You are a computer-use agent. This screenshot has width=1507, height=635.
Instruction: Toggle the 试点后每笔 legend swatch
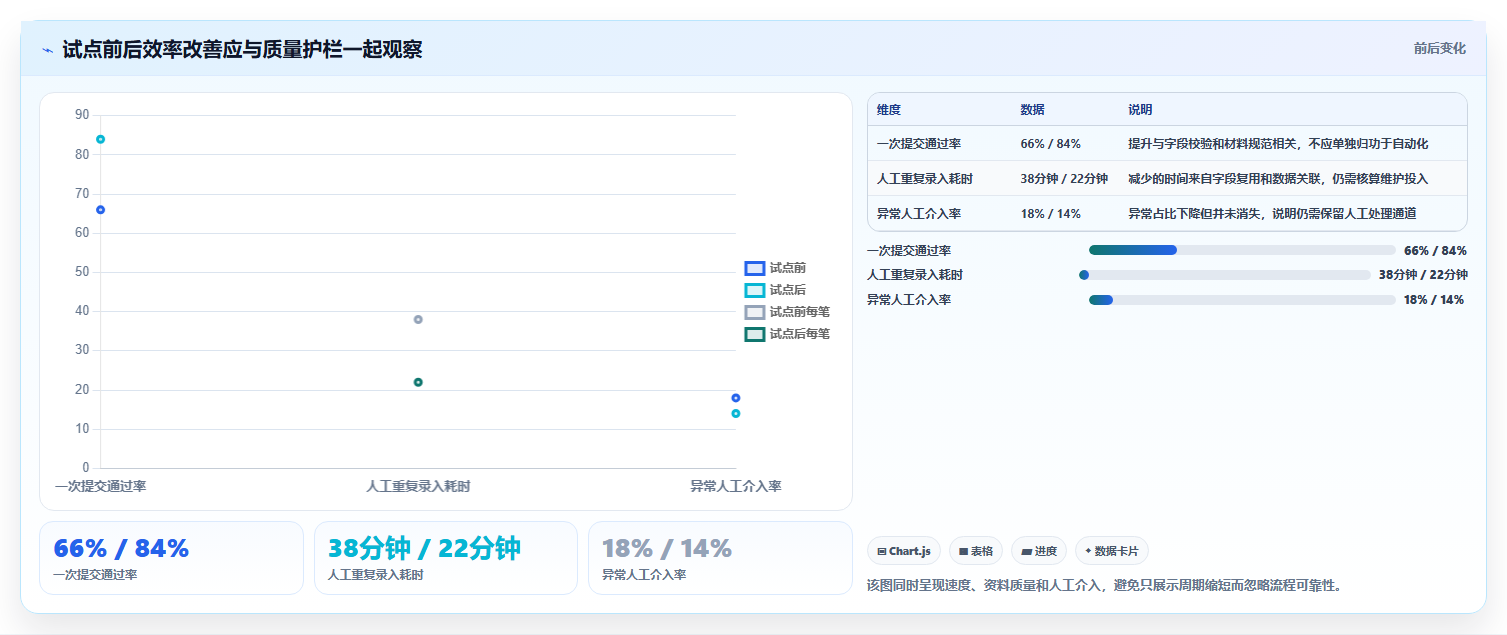coord(755,334)
